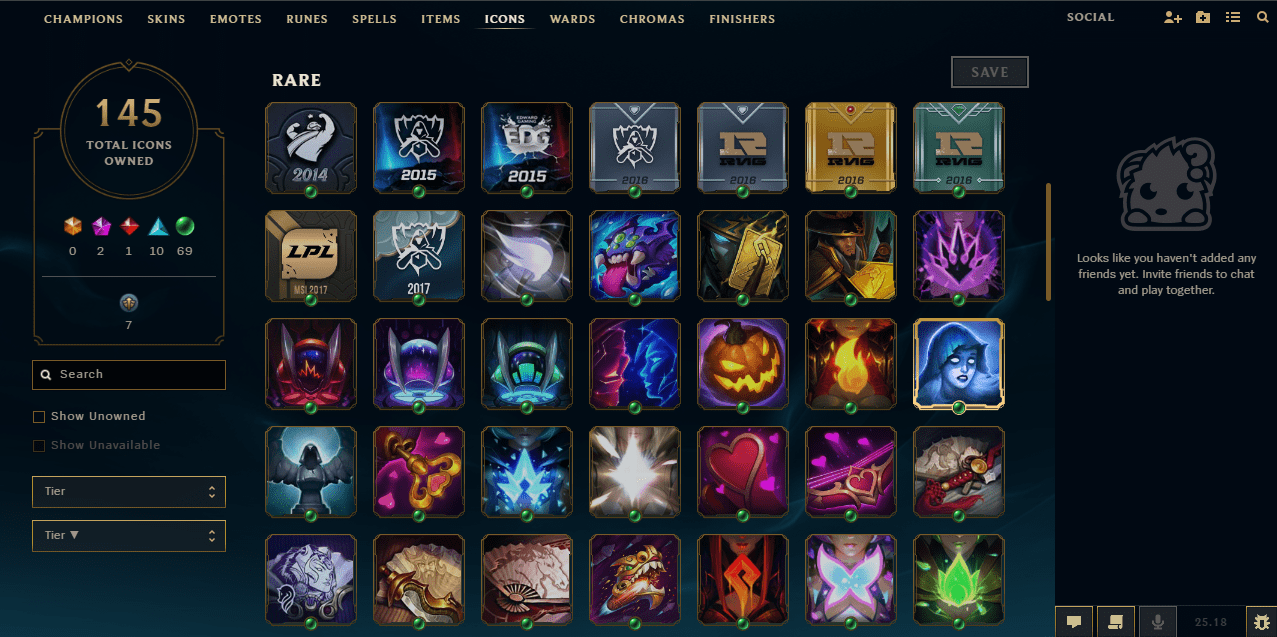Image resolution: width=1277 pixels, height=637 pixels.
Task: Enable the Show Unowned checkbox
Action: coord(39,416)
